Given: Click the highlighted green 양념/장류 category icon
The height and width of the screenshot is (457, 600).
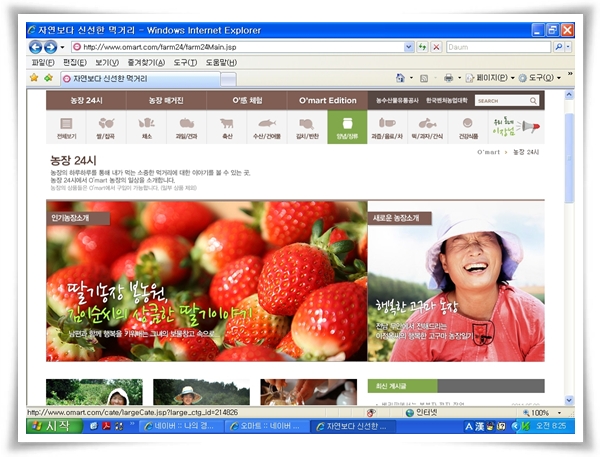Looking at the screenshot, I should pyautogui.click(x=347, y=127).
